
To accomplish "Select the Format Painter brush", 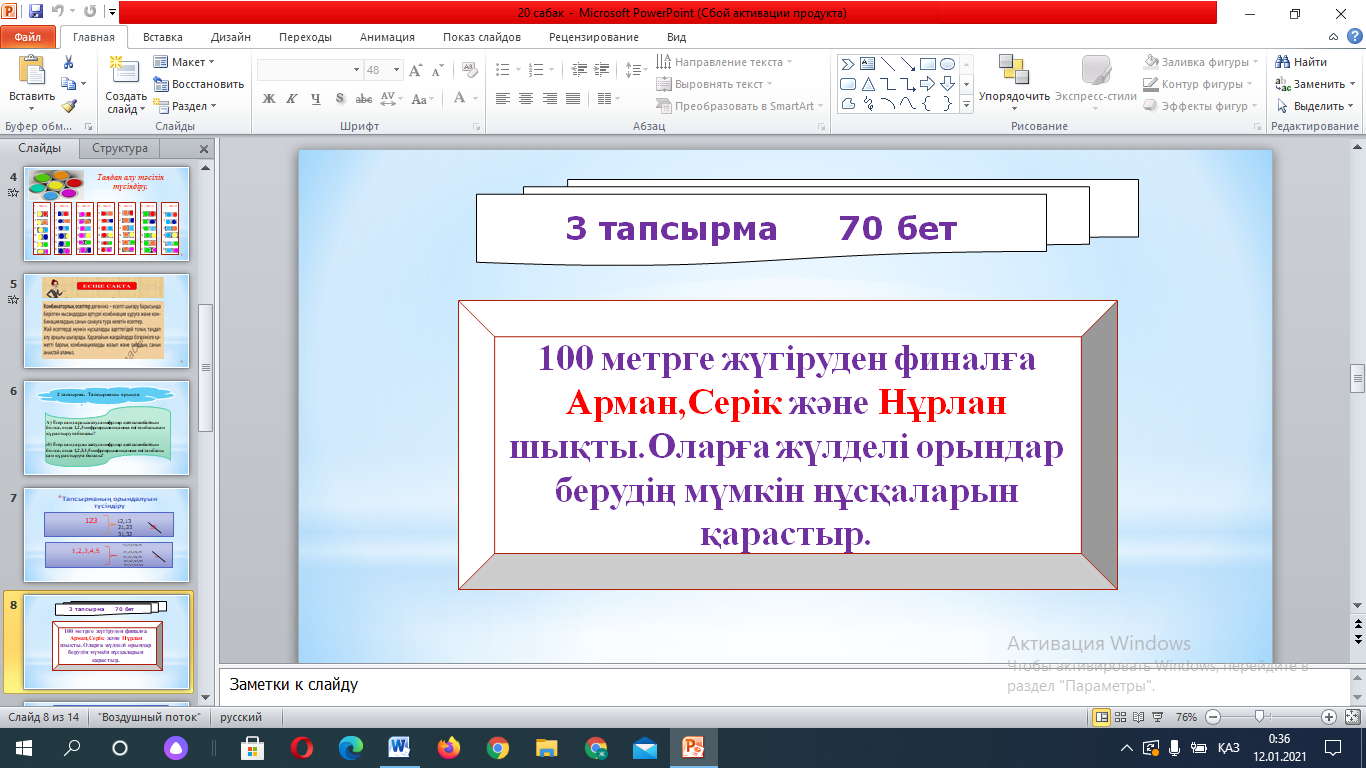I will pyautogui.click(x=68, y=105).
